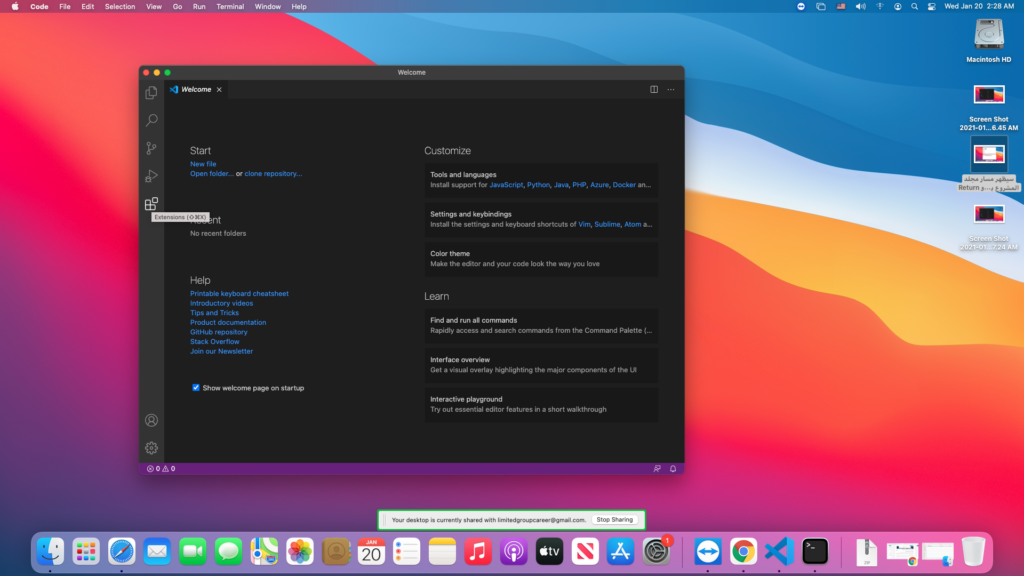1024x576 pixels.
Task: Open System Preferences from the dock
Action: pos(656,552)
